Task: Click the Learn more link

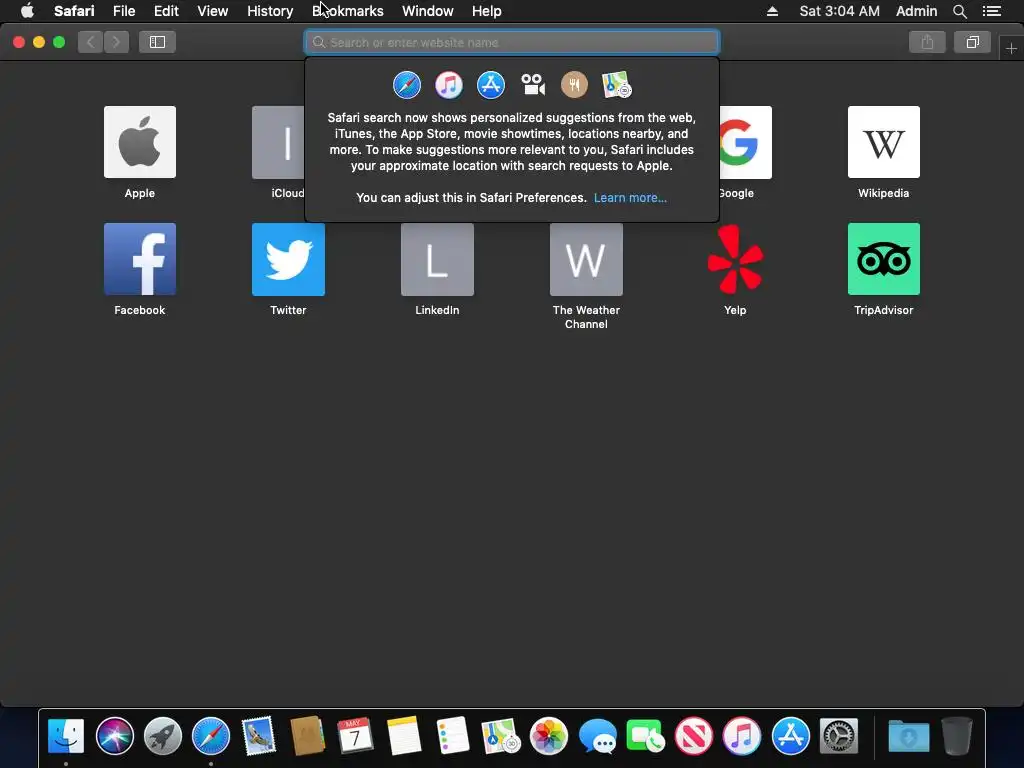Action: pyautogui.click(x=630, y=198)
